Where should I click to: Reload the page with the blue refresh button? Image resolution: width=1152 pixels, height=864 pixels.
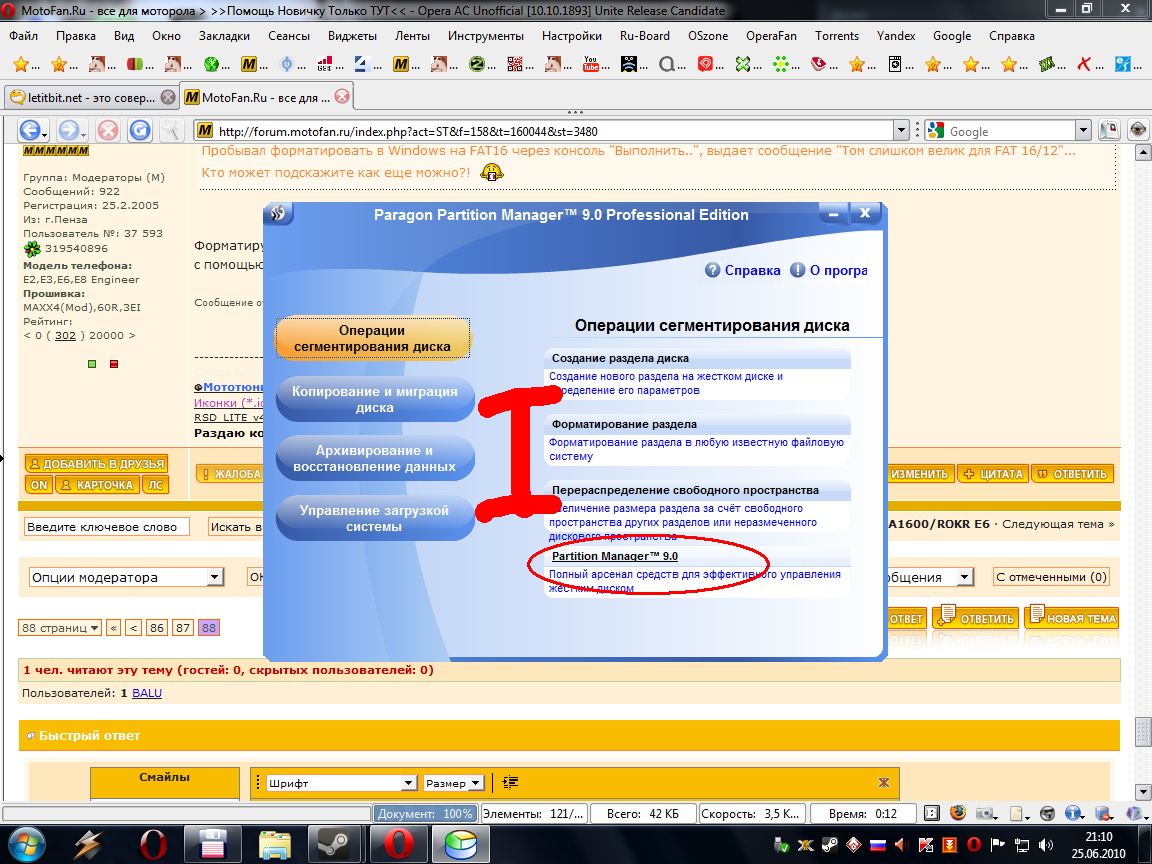(x=140, y=131)
